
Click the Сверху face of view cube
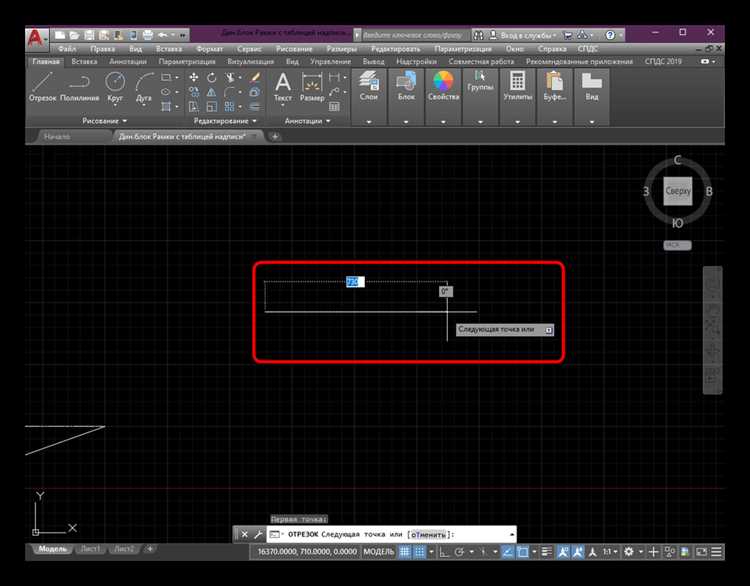[x=678, y=190]
